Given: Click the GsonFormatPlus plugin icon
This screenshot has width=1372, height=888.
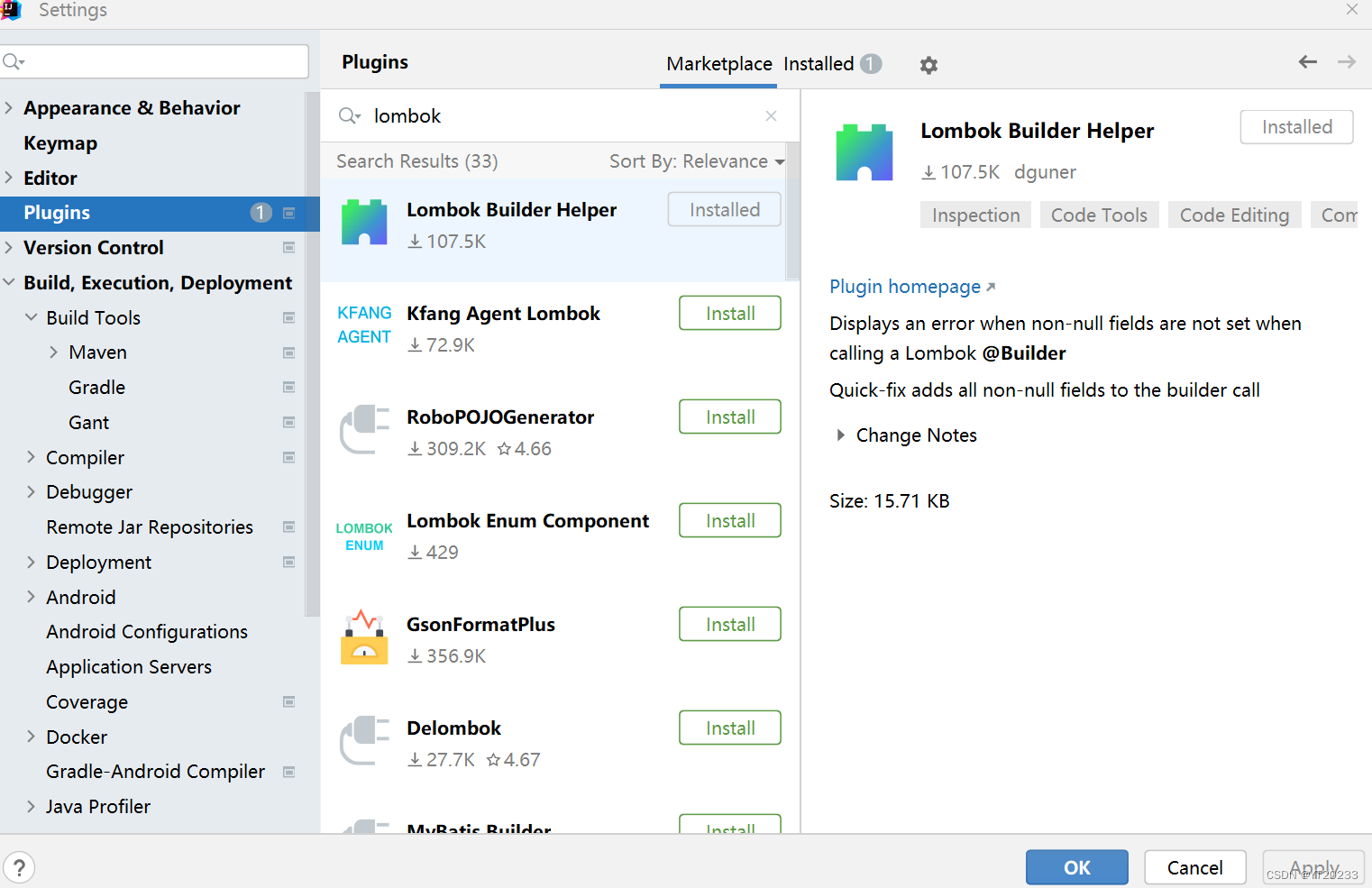Looking at the screenshot, I should coord(364,636).
